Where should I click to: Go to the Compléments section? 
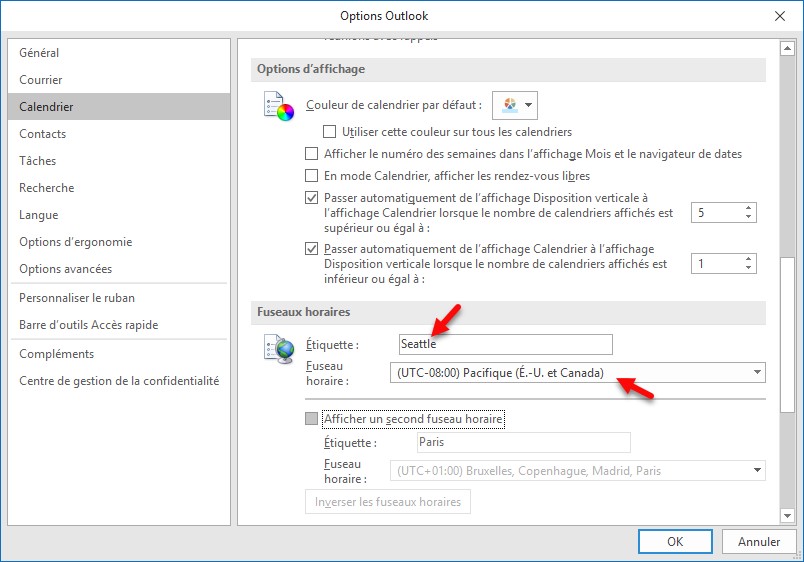point(119,354)
